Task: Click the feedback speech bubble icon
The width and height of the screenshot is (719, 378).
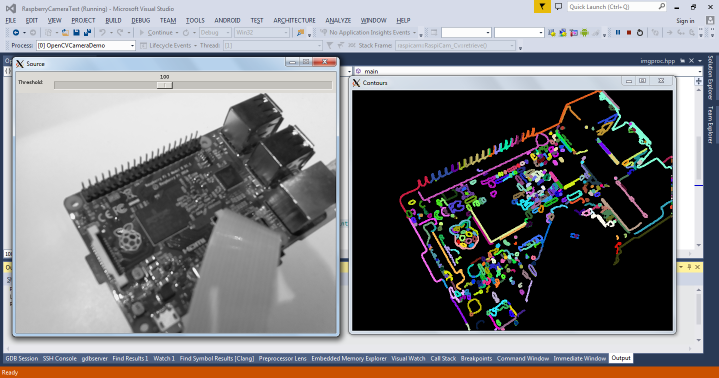Action: tap(558, 6)
